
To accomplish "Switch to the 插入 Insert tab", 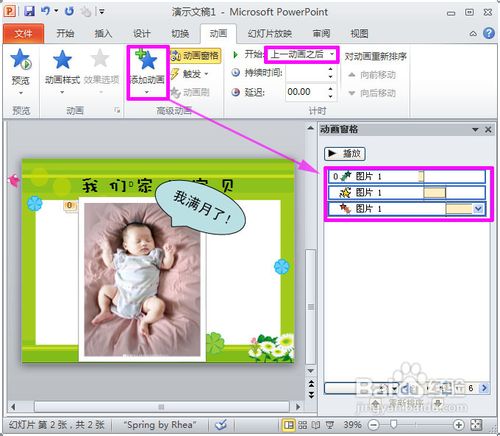I will click(x=103, y=33).
